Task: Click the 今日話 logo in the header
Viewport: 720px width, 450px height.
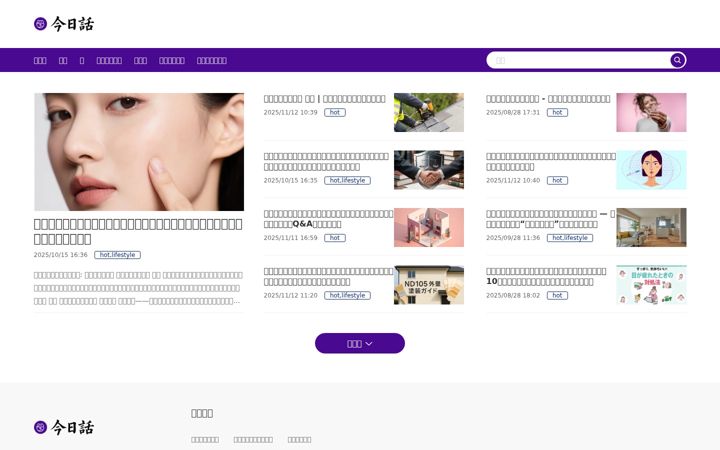Action: pos(64,24)
